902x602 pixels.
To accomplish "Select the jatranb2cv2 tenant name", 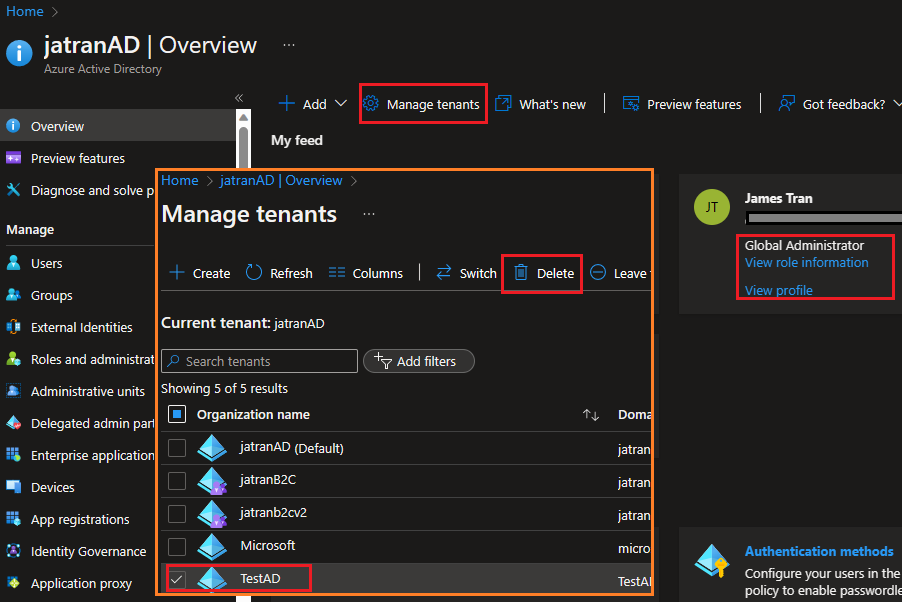I will pyautogui.click(x=273, y=512).
